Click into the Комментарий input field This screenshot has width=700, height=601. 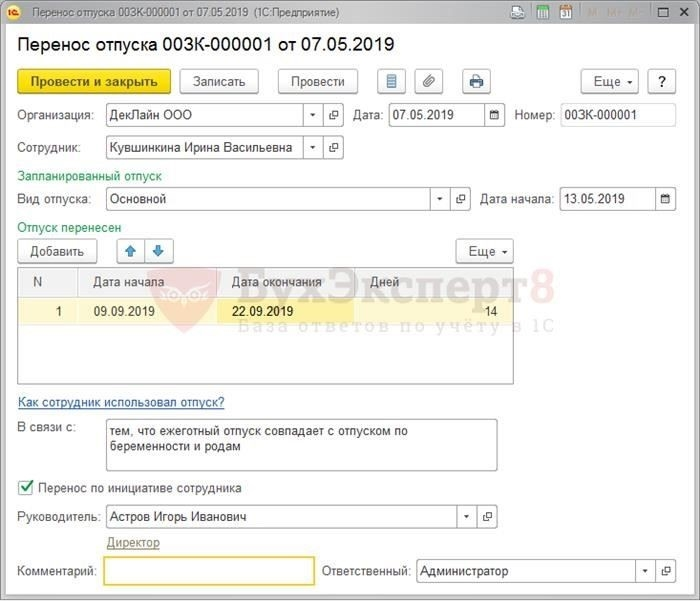coord(209,571)
